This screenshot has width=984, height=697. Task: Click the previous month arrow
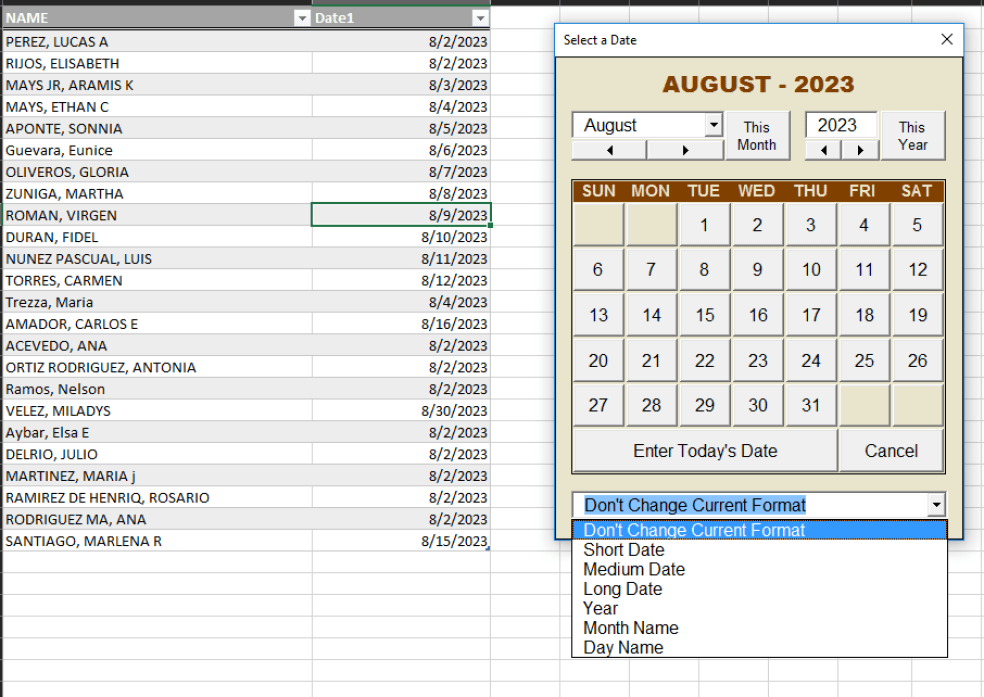611,150
